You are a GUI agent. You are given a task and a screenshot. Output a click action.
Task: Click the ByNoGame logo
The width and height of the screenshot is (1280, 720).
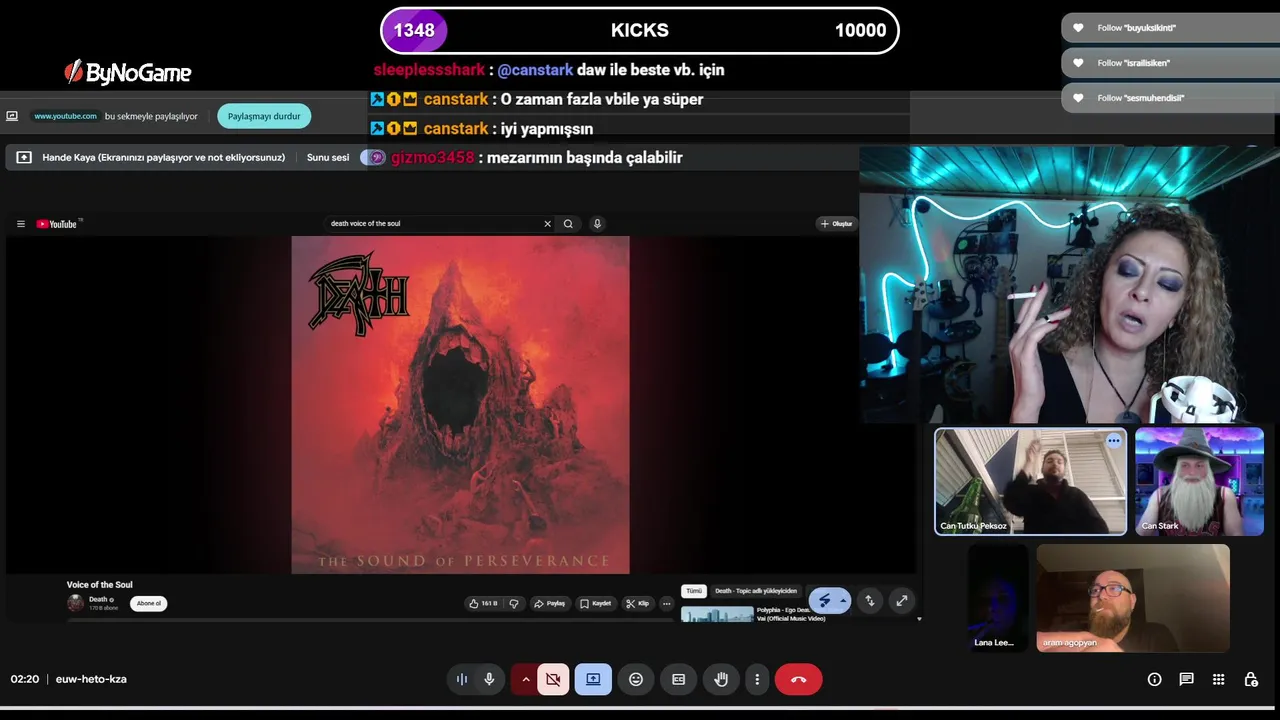pyautogui.click(x=127, y=72)
